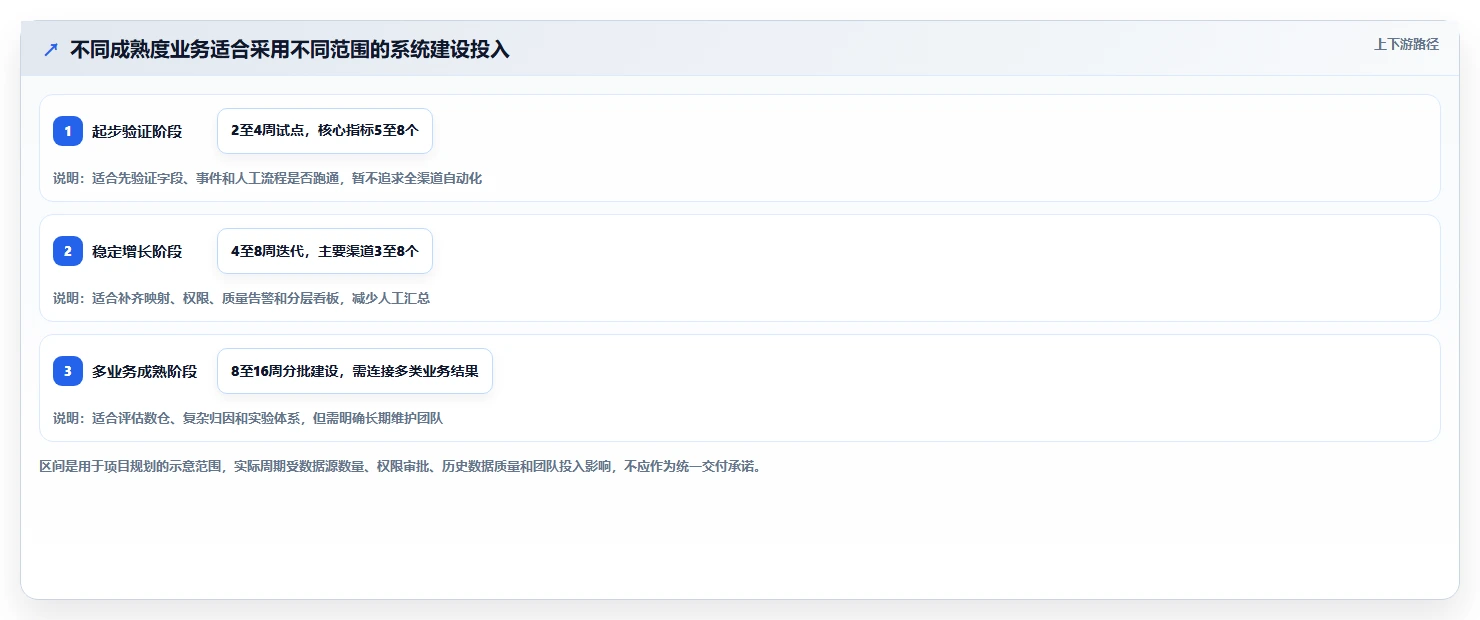Select the 稳定增长阶段 stage label

tap(137, 251)
